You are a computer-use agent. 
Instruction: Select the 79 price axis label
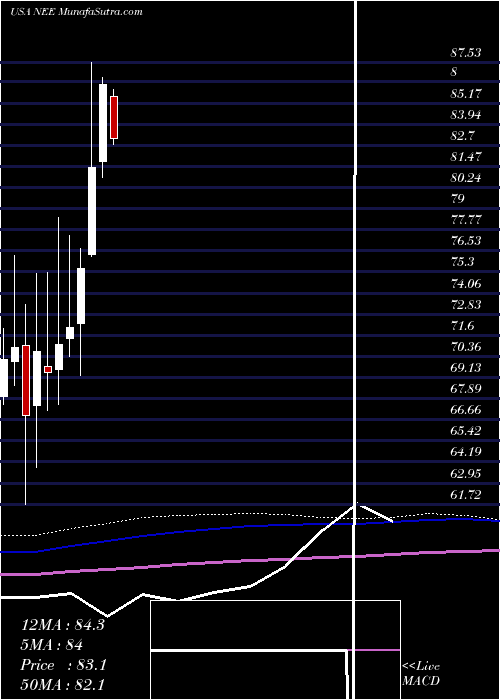(x=458, y=198)
